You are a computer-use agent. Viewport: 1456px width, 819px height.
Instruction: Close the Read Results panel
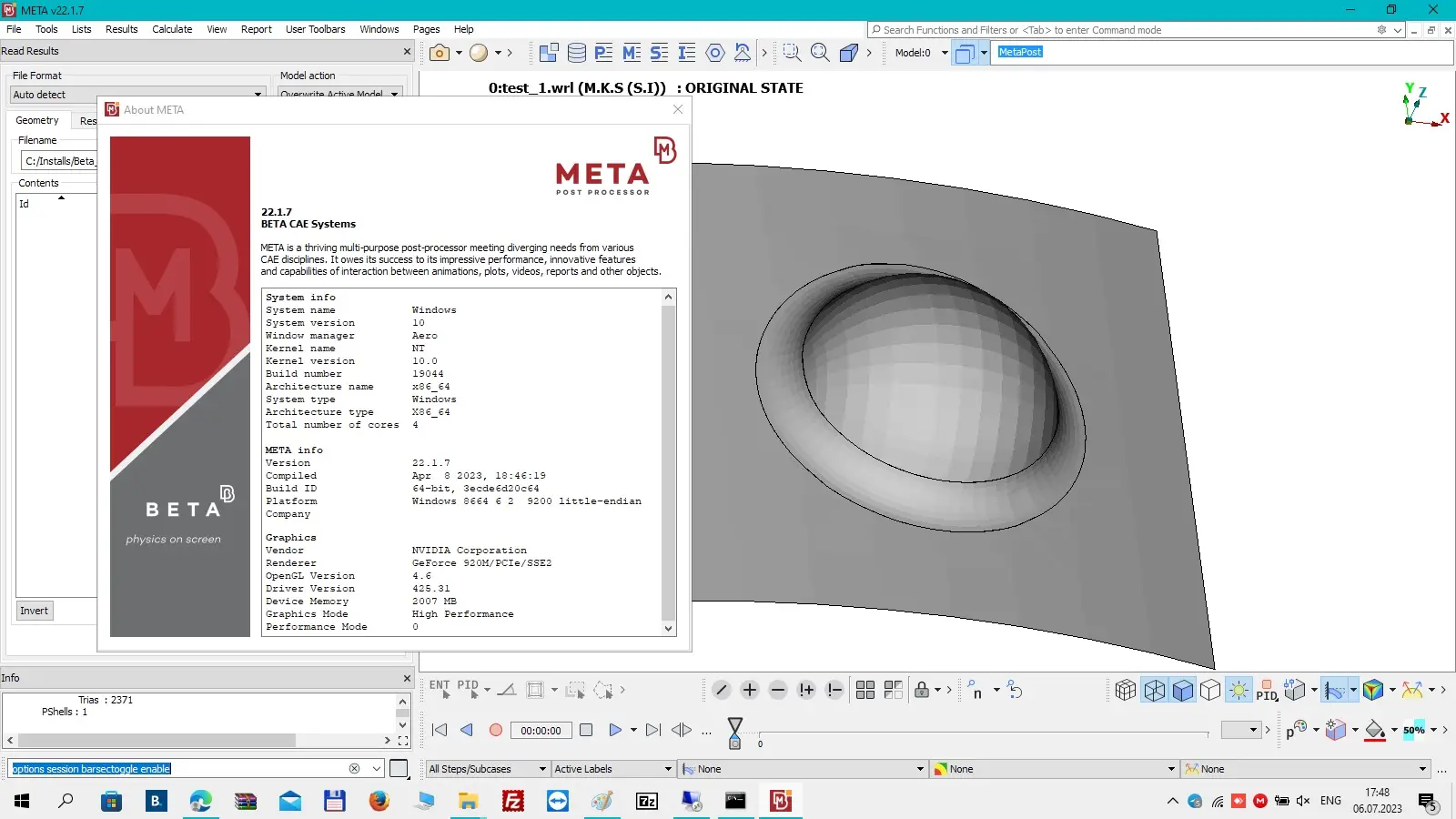click(x=407, y=51)
